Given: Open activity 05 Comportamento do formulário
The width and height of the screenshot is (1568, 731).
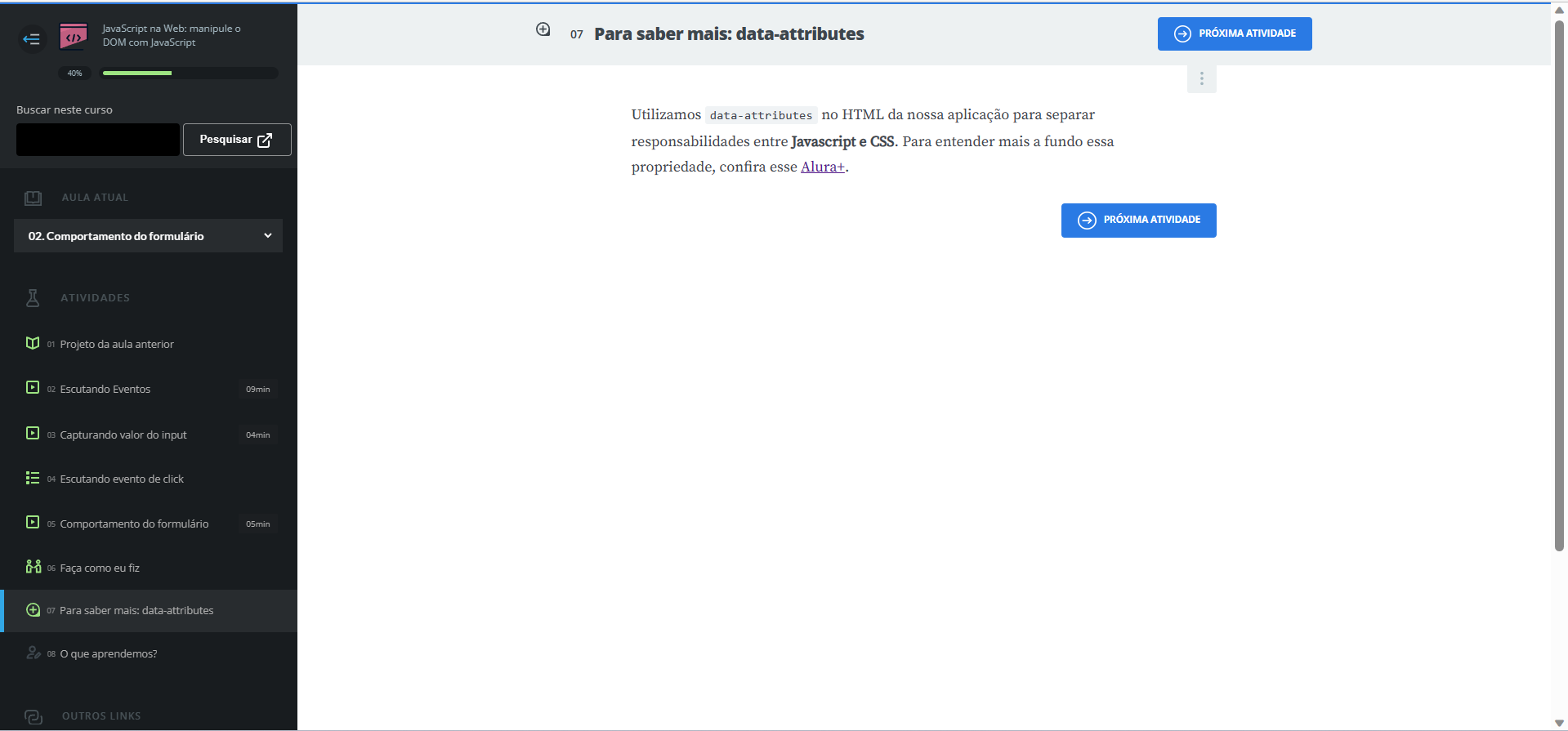Looking at the screenshot, I should pos(134,524).
